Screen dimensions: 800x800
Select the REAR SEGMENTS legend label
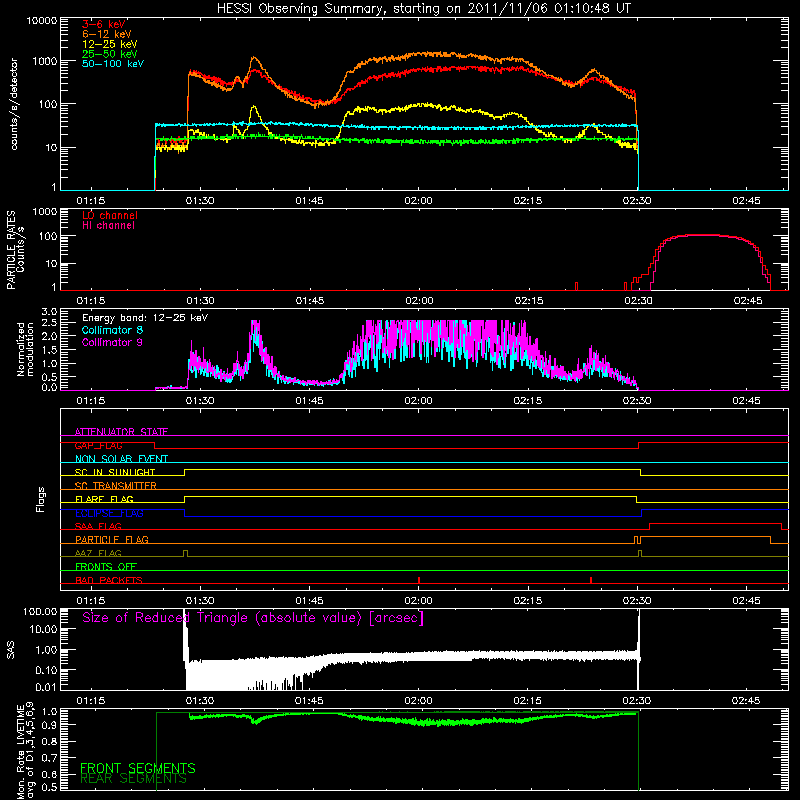point(133,779)
